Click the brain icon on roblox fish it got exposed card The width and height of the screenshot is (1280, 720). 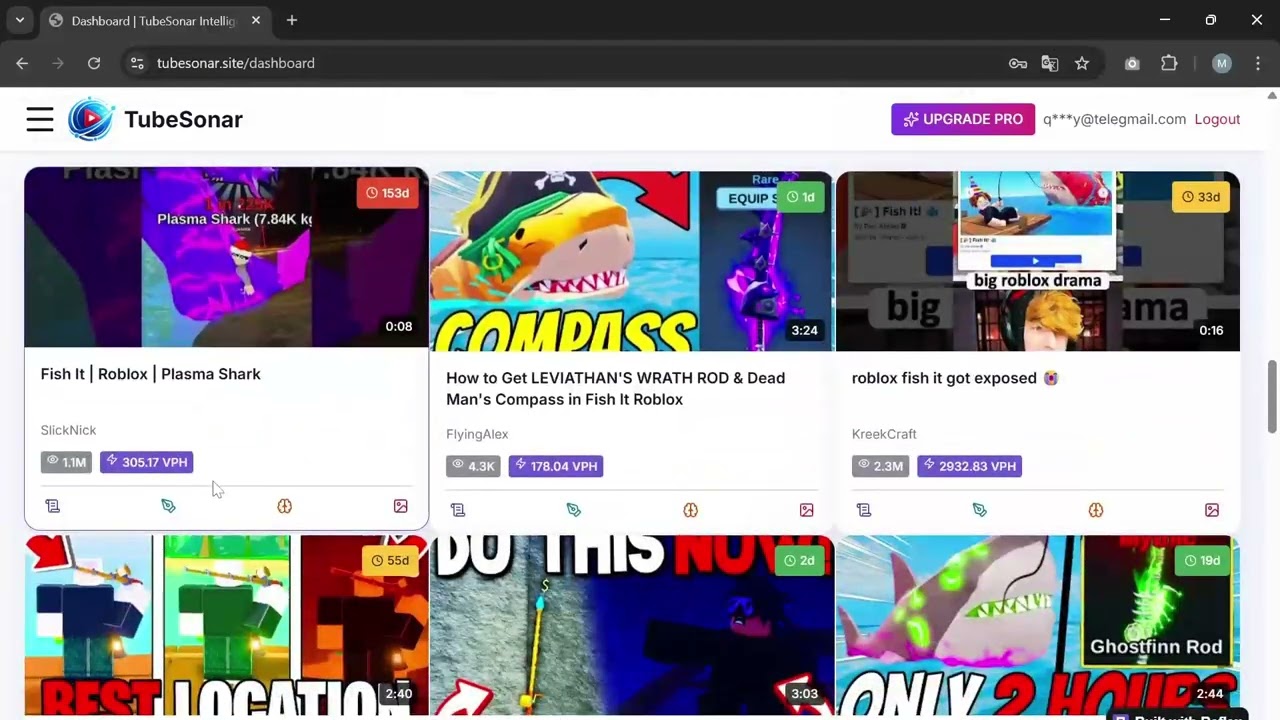(x=1096, y=510)
